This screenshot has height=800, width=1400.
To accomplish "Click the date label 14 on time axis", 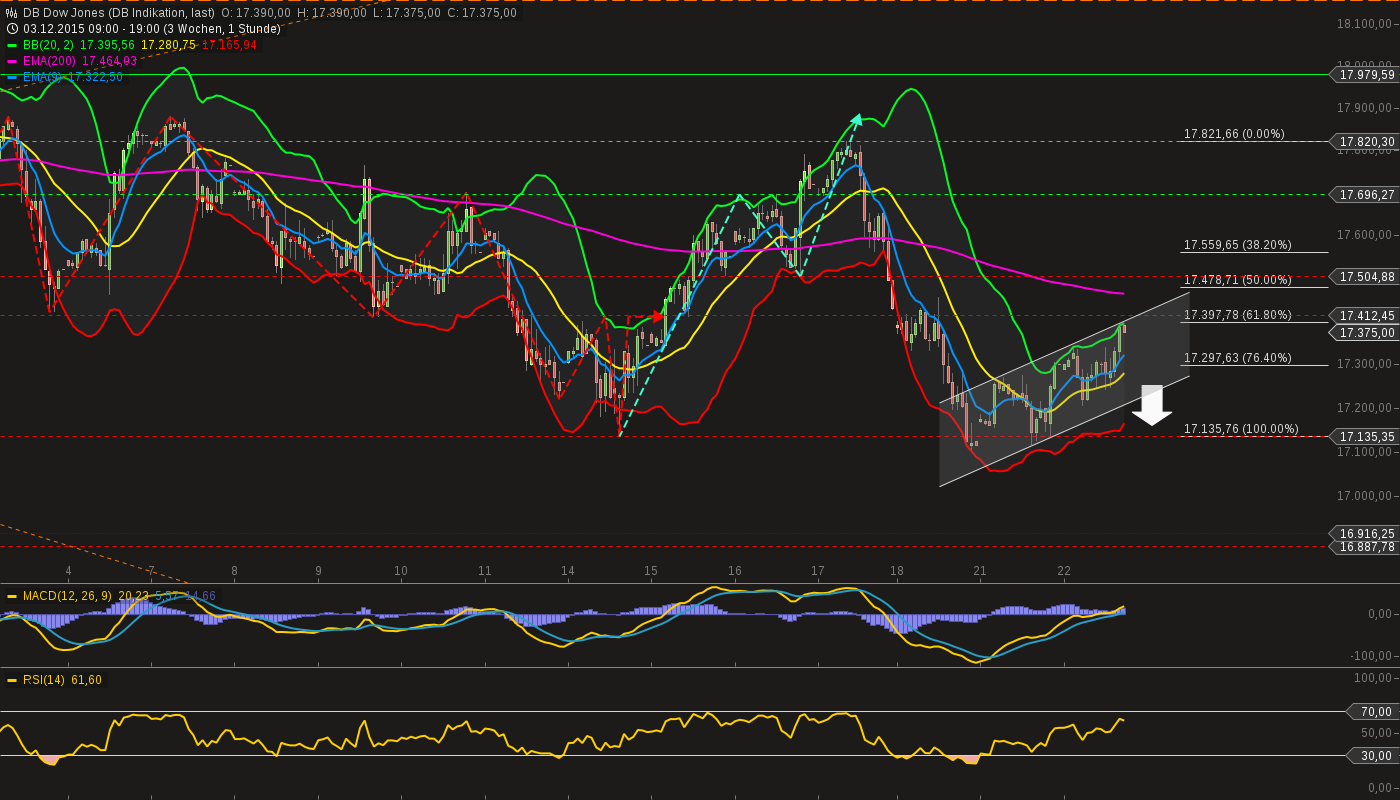I will pyautogui.click(x=568, y=571).
